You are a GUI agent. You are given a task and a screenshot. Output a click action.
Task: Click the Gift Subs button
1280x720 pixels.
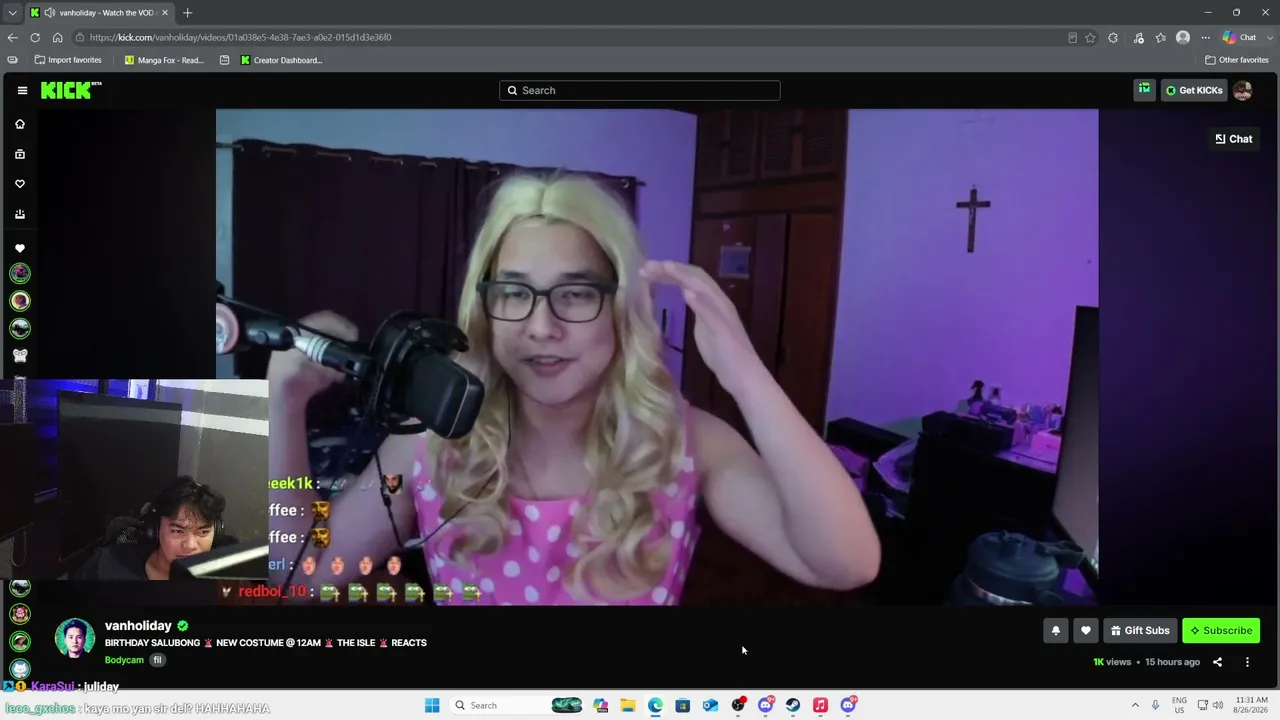1140,631
